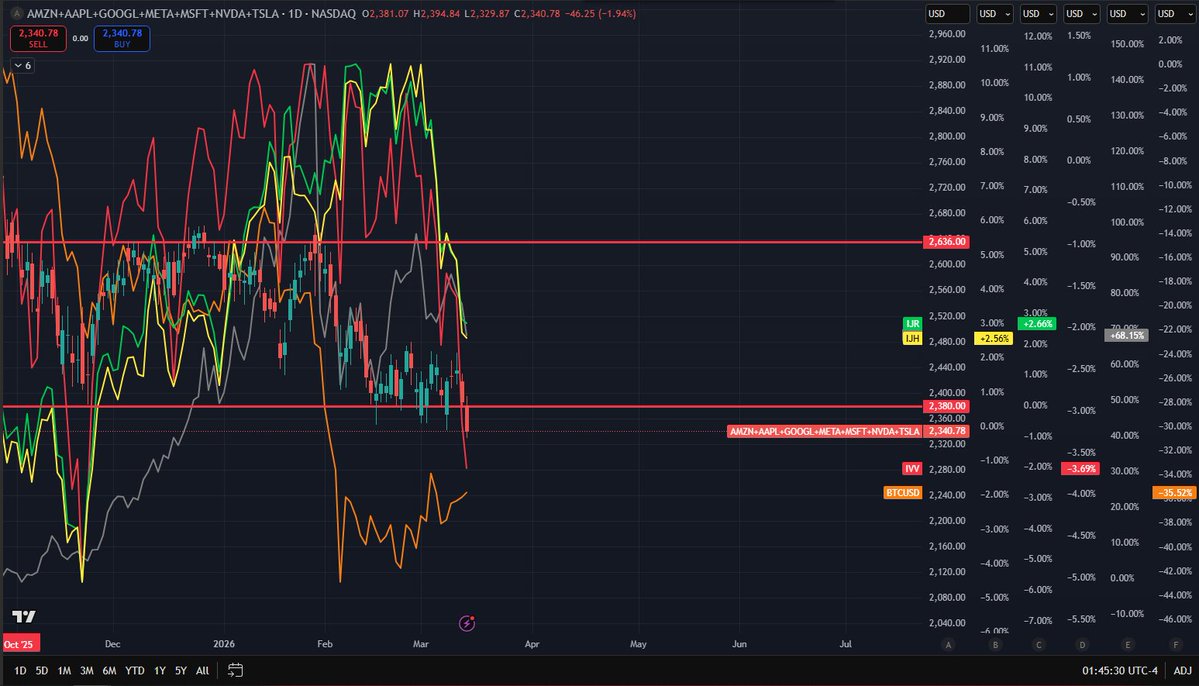Click the green IJR series label
The image size is (1199, 686).
pyautogui.click(x=912, y=323)
